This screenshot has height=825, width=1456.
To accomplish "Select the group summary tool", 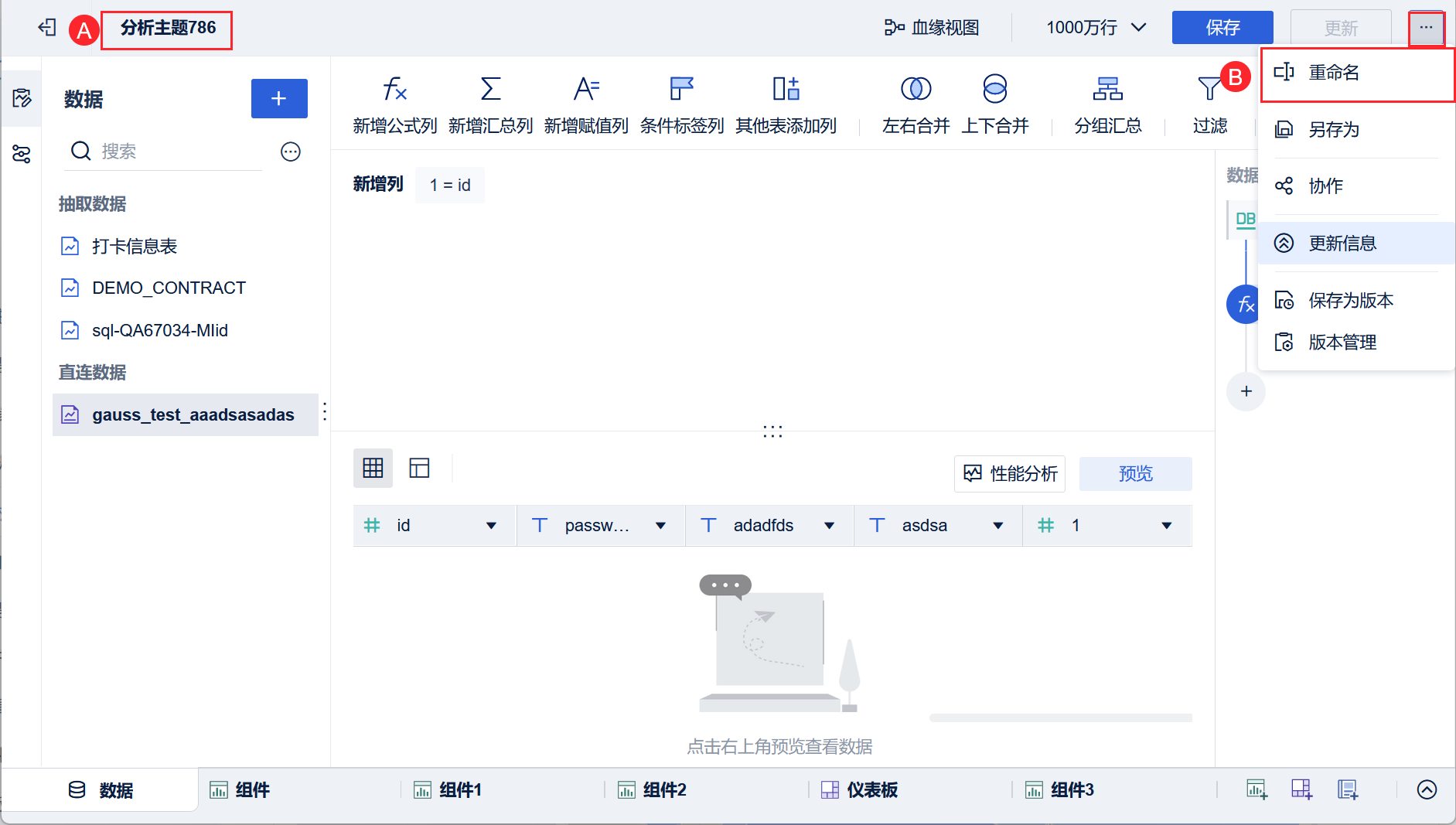I will coord(1108,105).
